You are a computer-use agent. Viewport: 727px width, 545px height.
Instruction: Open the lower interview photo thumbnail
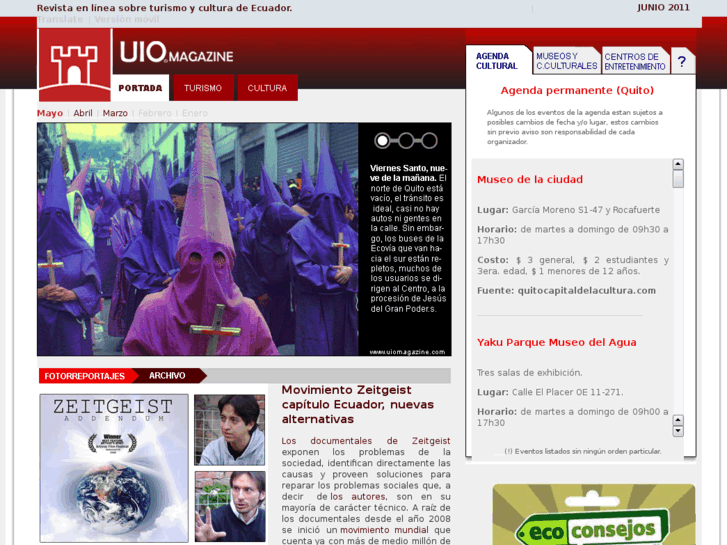pos(230,507)
